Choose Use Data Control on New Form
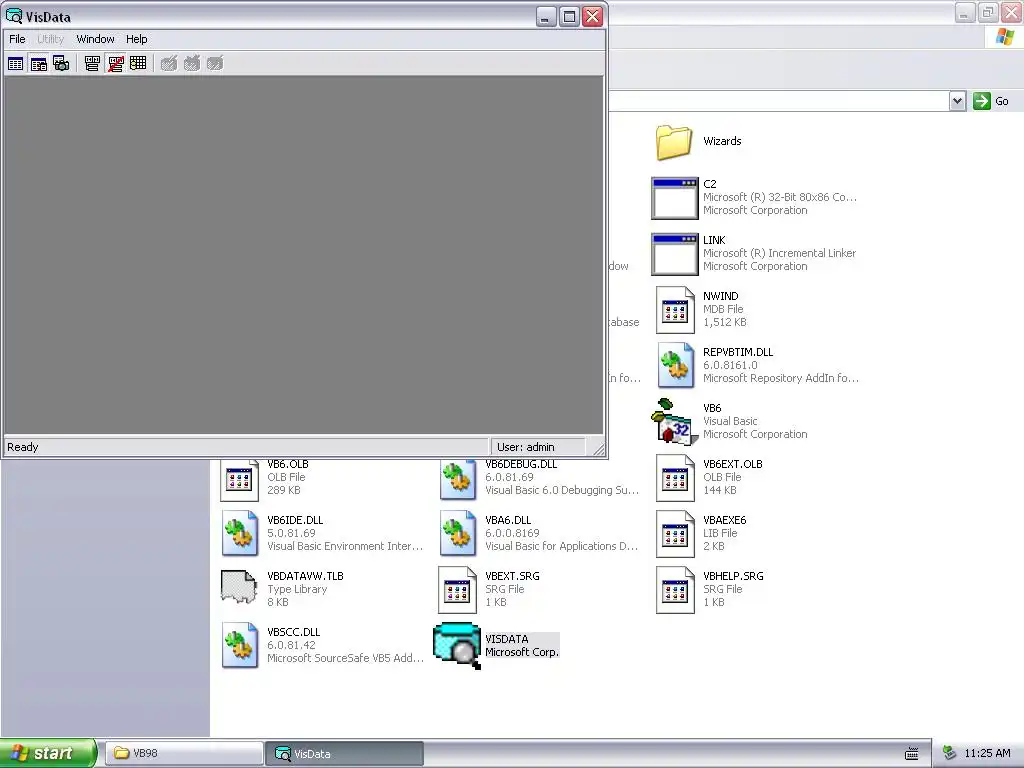 click(x=92, y=63)
